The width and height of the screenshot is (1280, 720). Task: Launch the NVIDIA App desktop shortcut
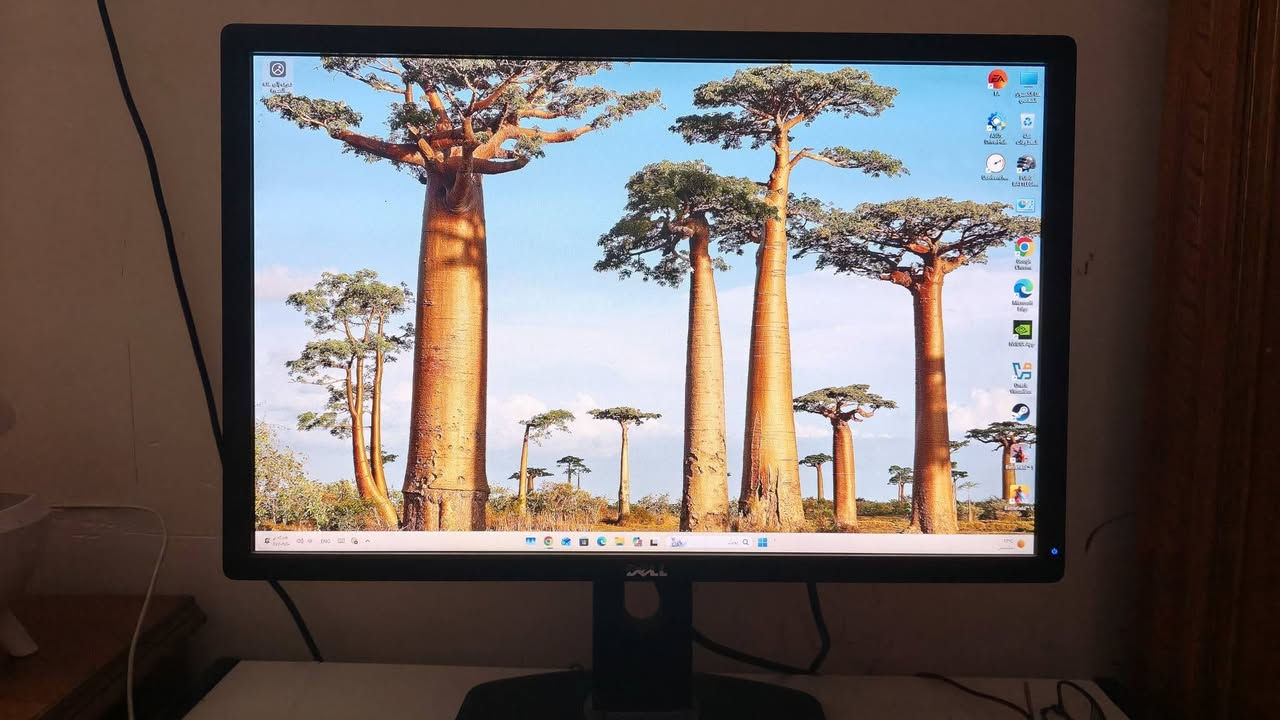(1021, 330)
